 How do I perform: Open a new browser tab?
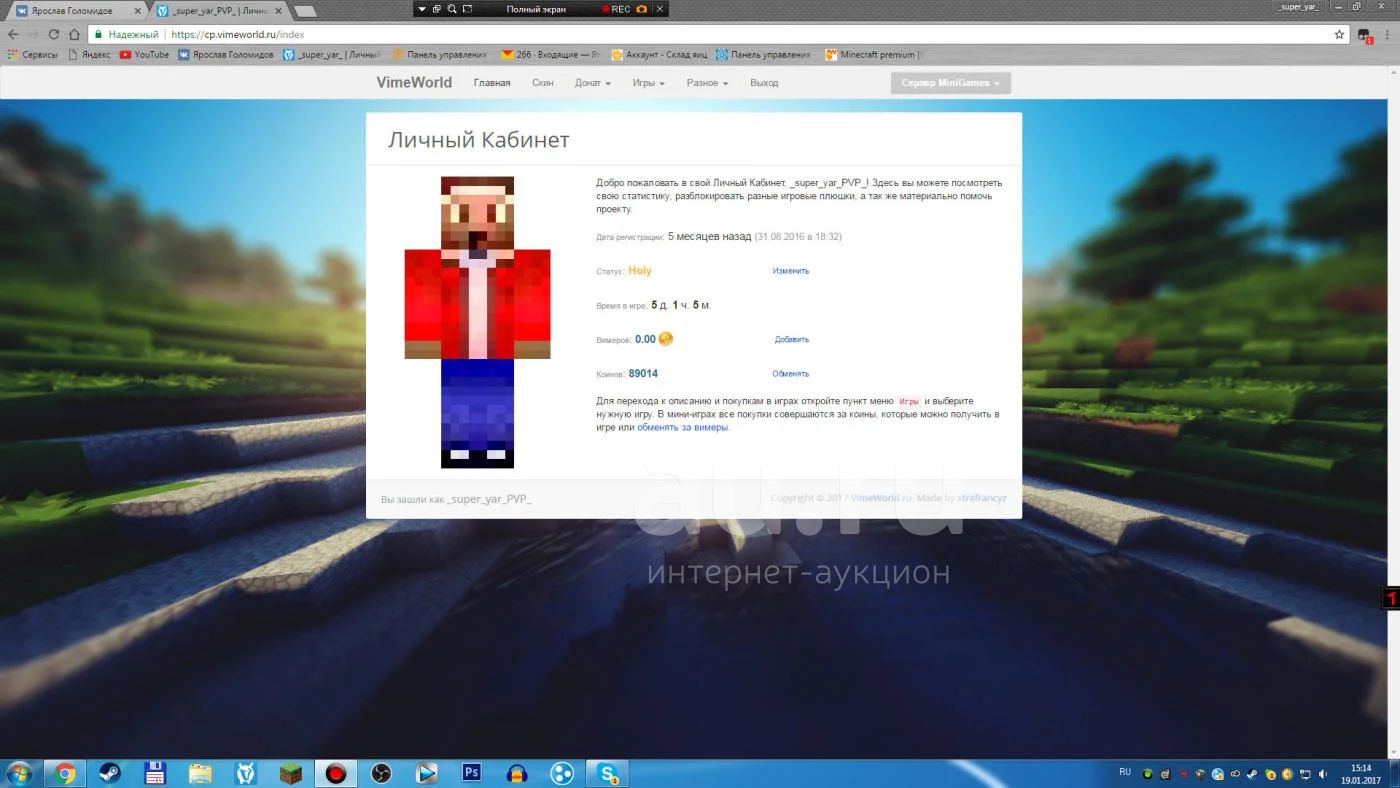[x=305, y=11]
